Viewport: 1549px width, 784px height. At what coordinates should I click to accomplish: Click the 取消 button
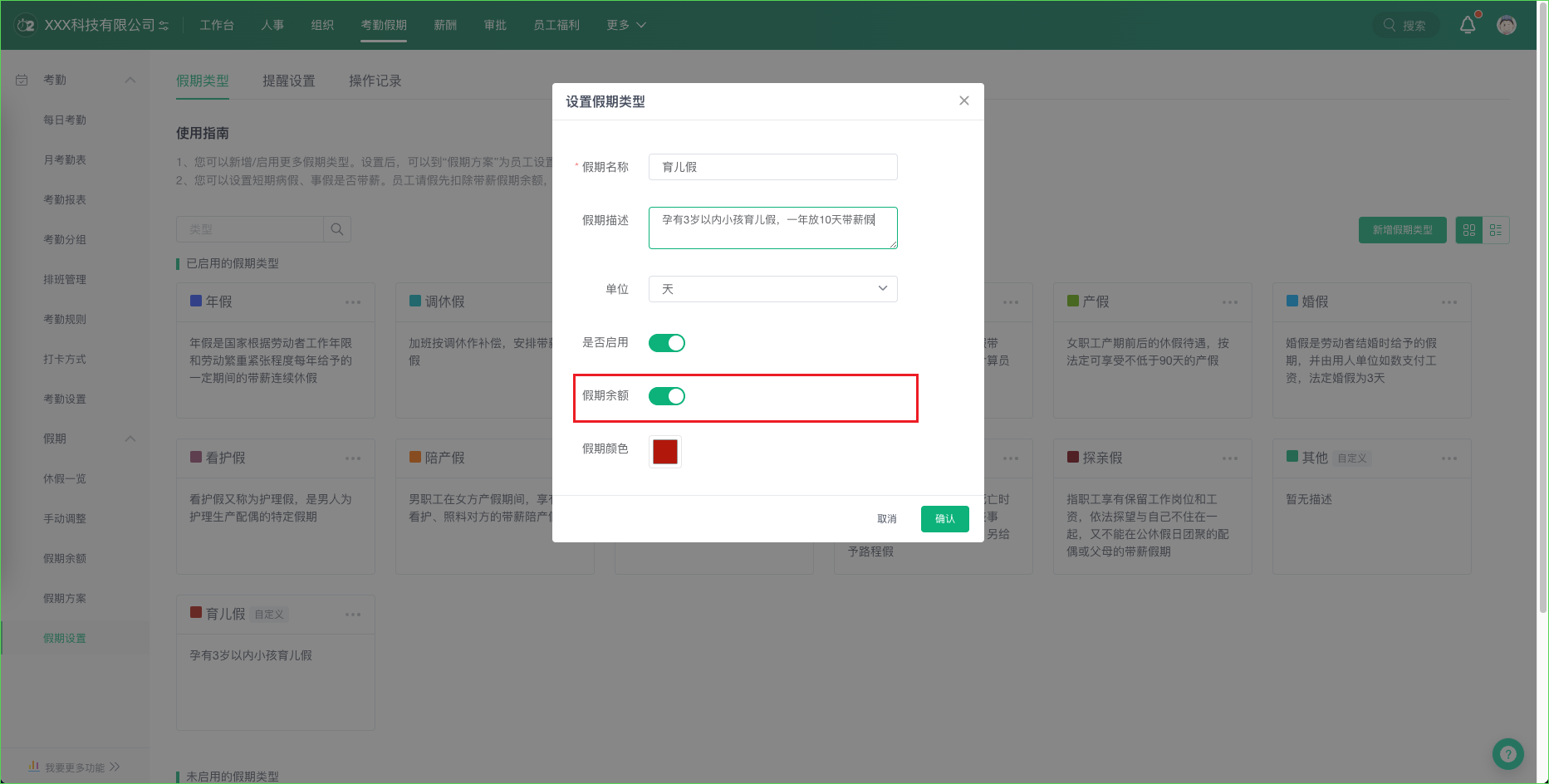[887, 519]
